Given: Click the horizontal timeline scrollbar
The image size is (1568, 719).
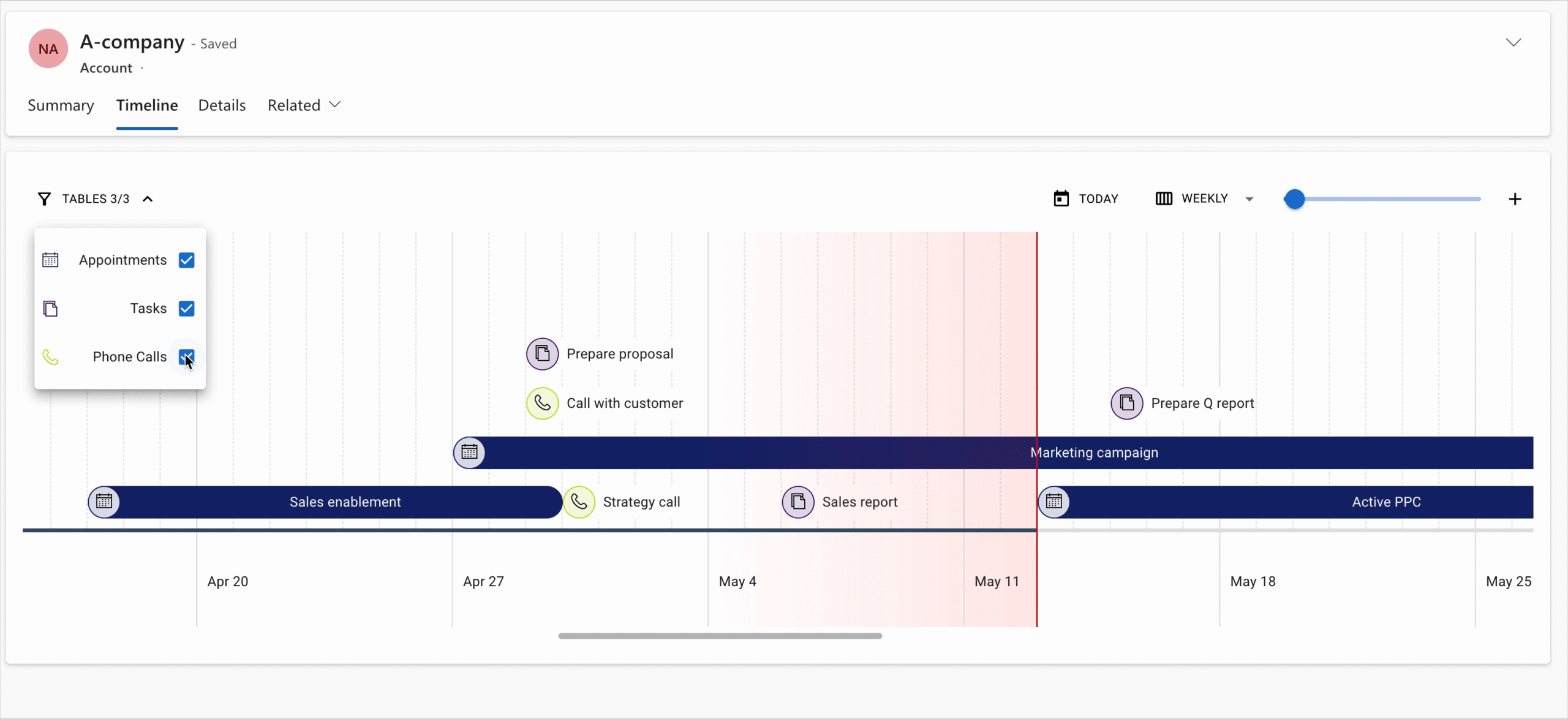Looking at the screenshot, I should click(x=720, y=636).
